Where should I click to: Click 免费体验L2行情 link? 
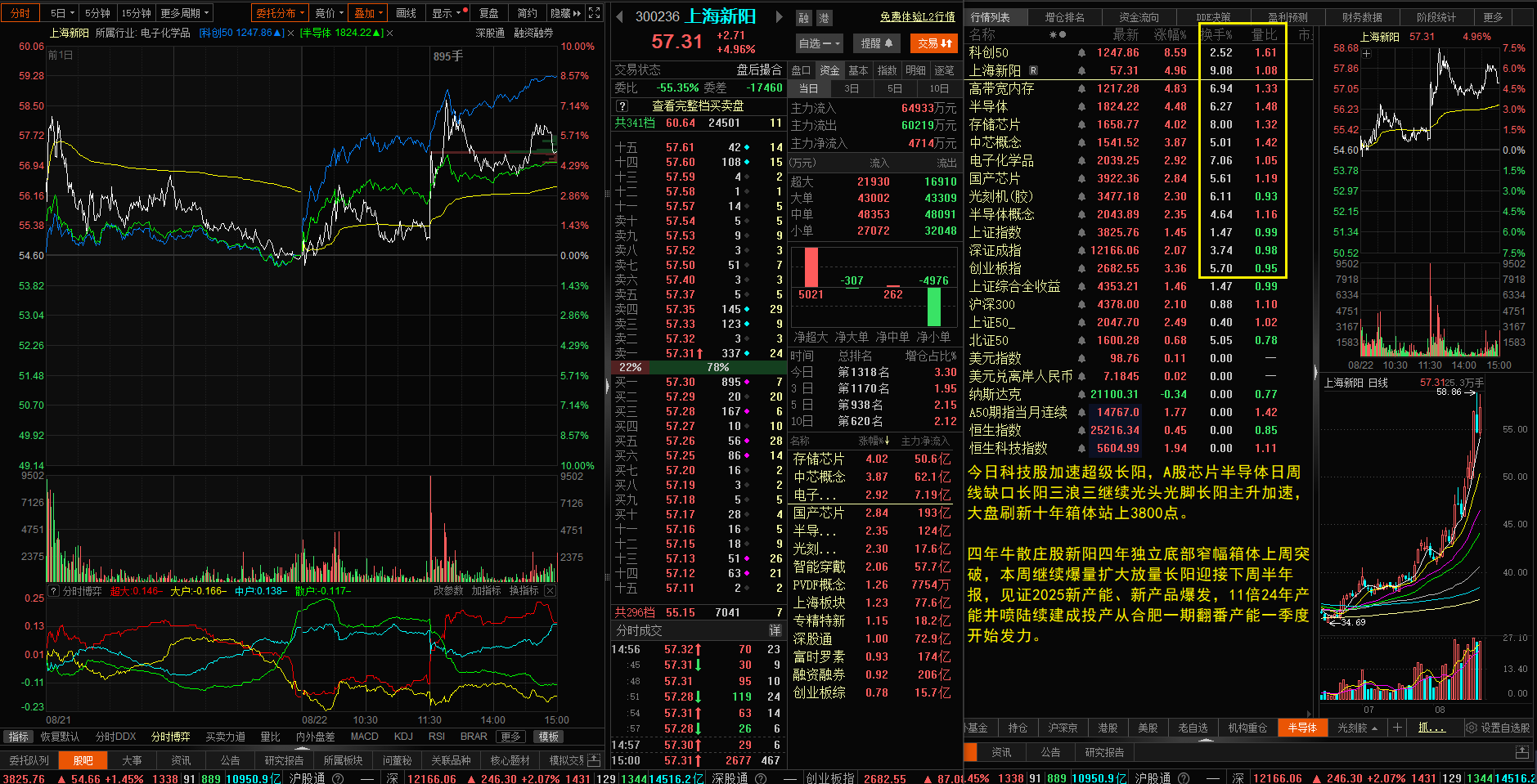[917, 16]
